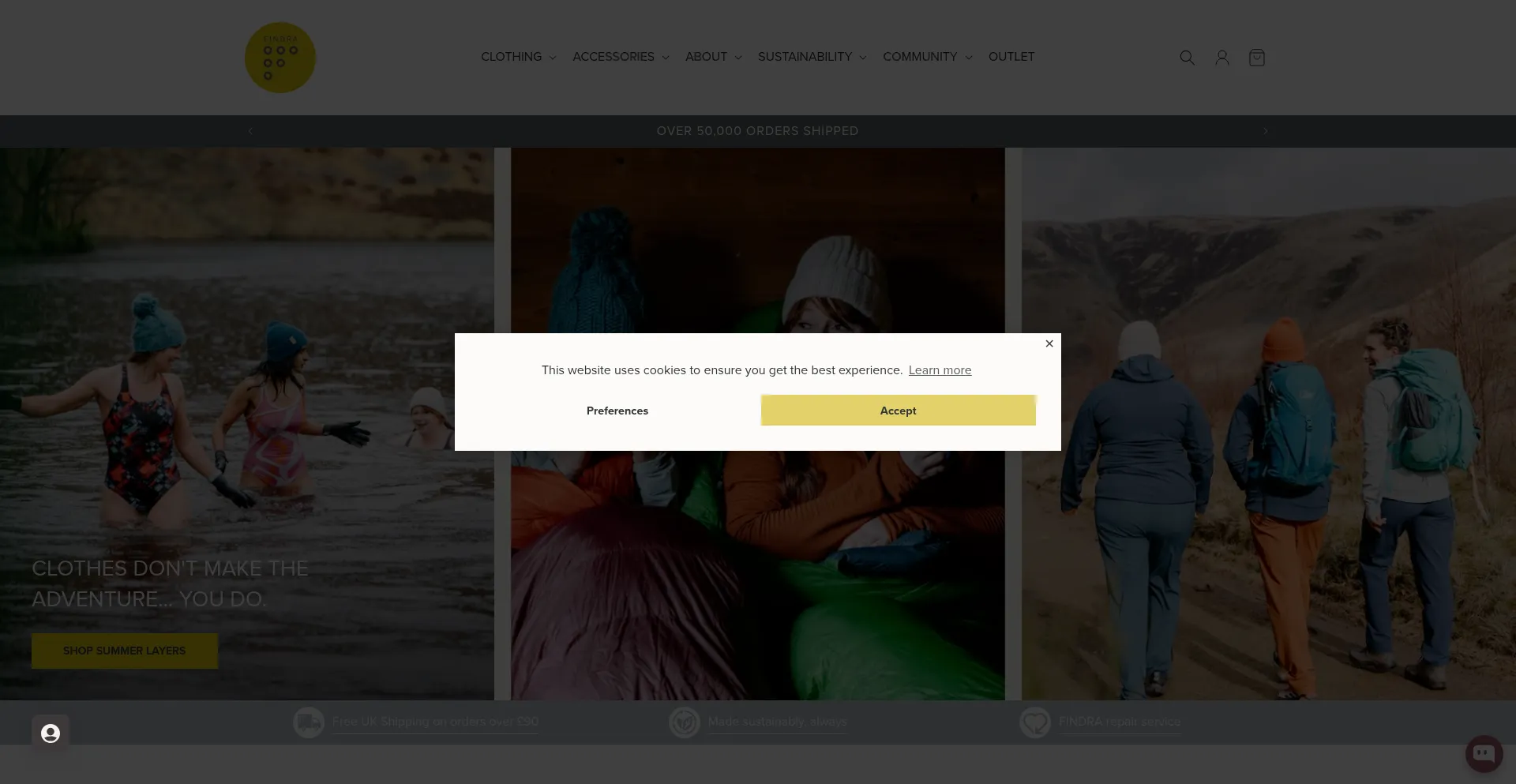Click the FINDRA yellow logo
Image resolution: width=1516 pixels, height=784 pixels.
280,58
